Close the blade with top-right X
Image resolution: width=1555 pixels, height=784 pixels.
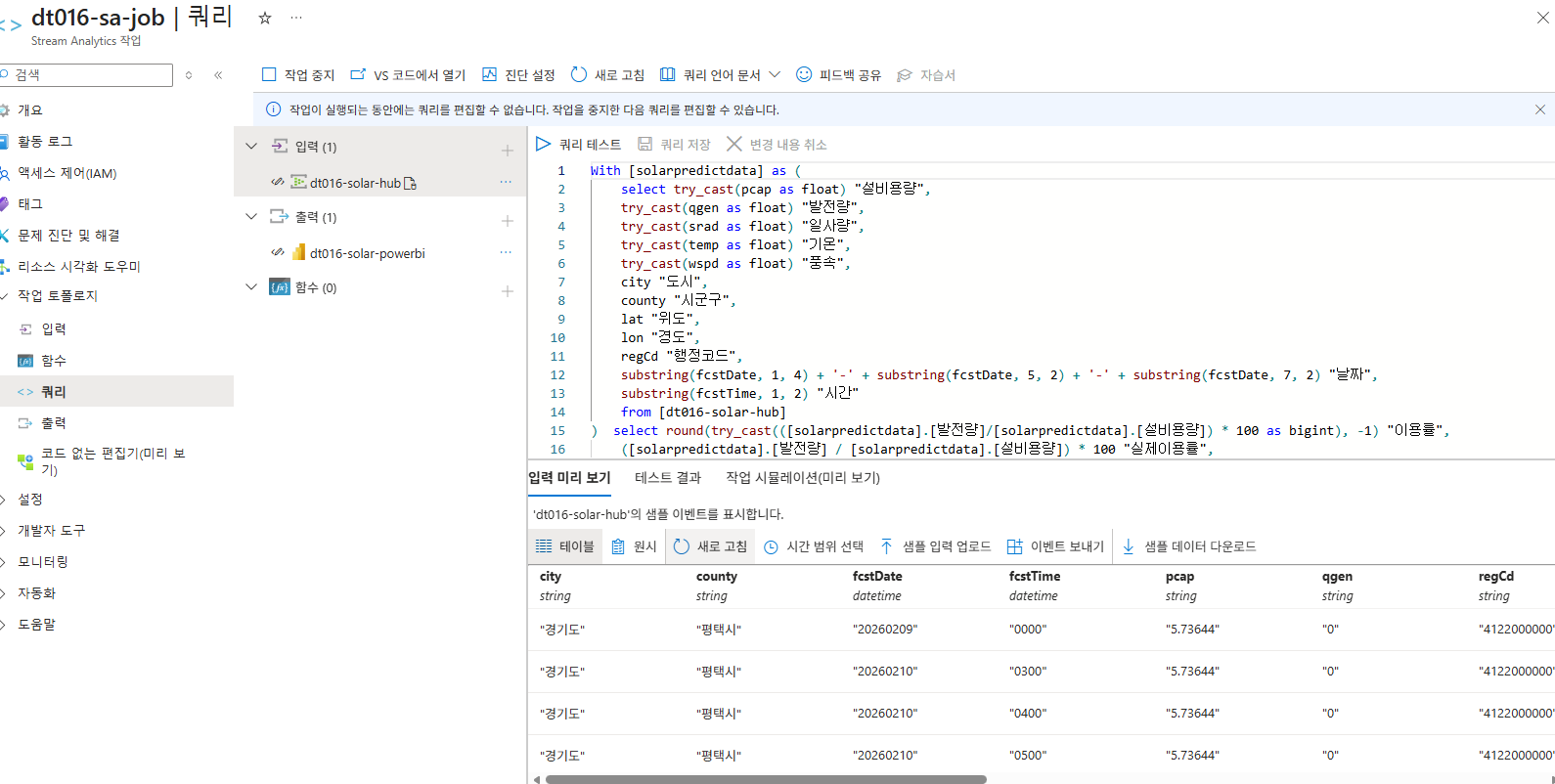(1543, 17)
